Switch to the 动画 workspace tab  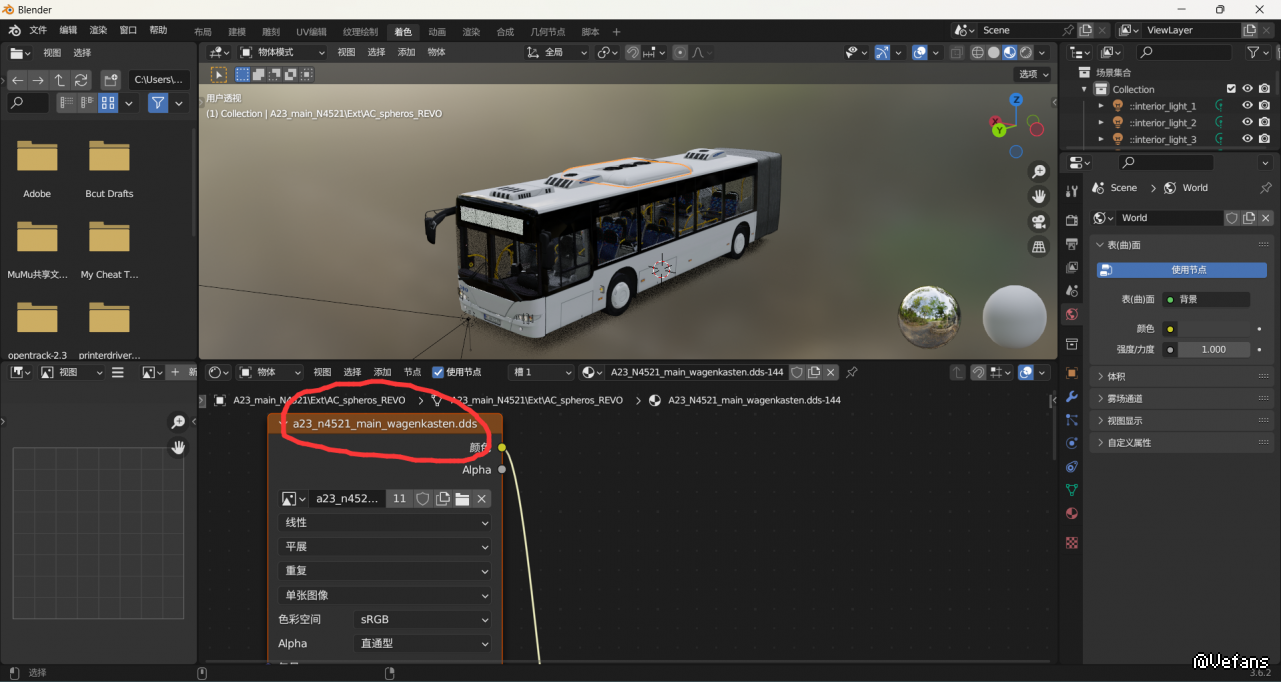click(x=437, y=32)
